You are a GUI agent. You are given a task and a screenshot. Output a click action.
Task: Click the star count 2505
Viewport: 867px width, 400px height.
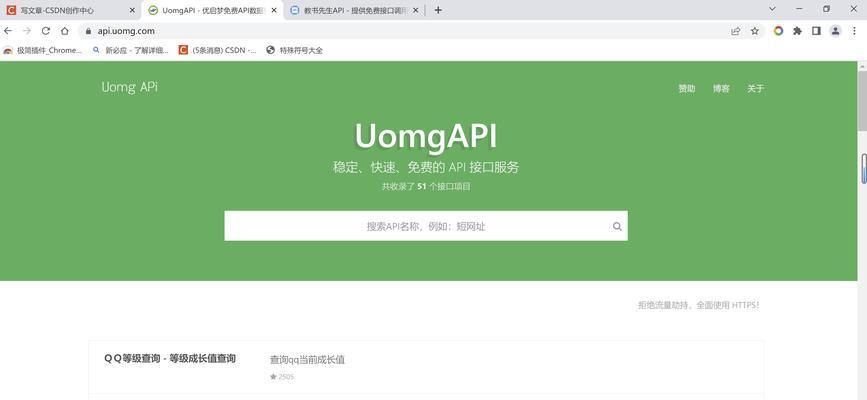tap(282, 377)
